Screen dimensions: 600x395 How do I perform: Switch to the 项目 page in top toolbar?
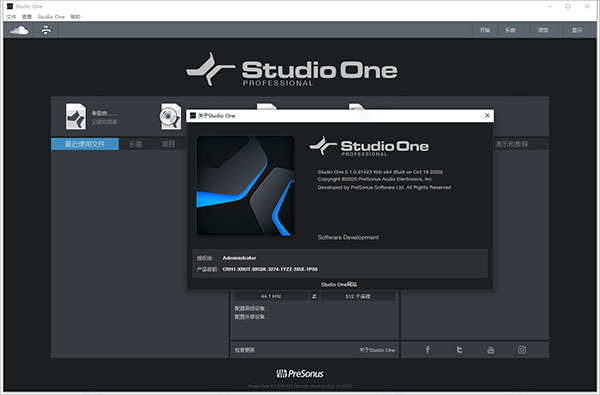pos(543,30)
